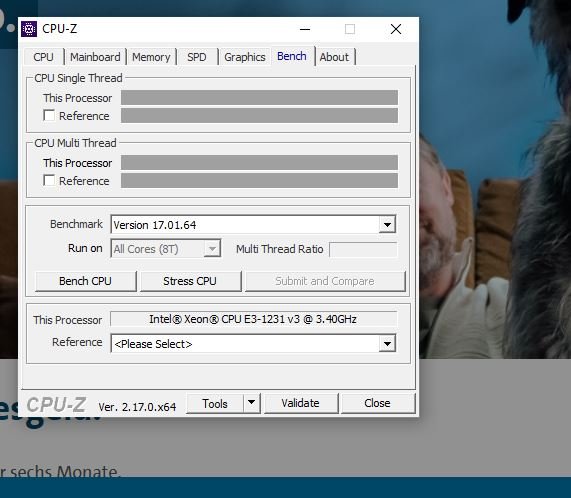Screen dimensions: 571x498
Task: Click the Close button at bottom
Action: click(x=378, y=403)
